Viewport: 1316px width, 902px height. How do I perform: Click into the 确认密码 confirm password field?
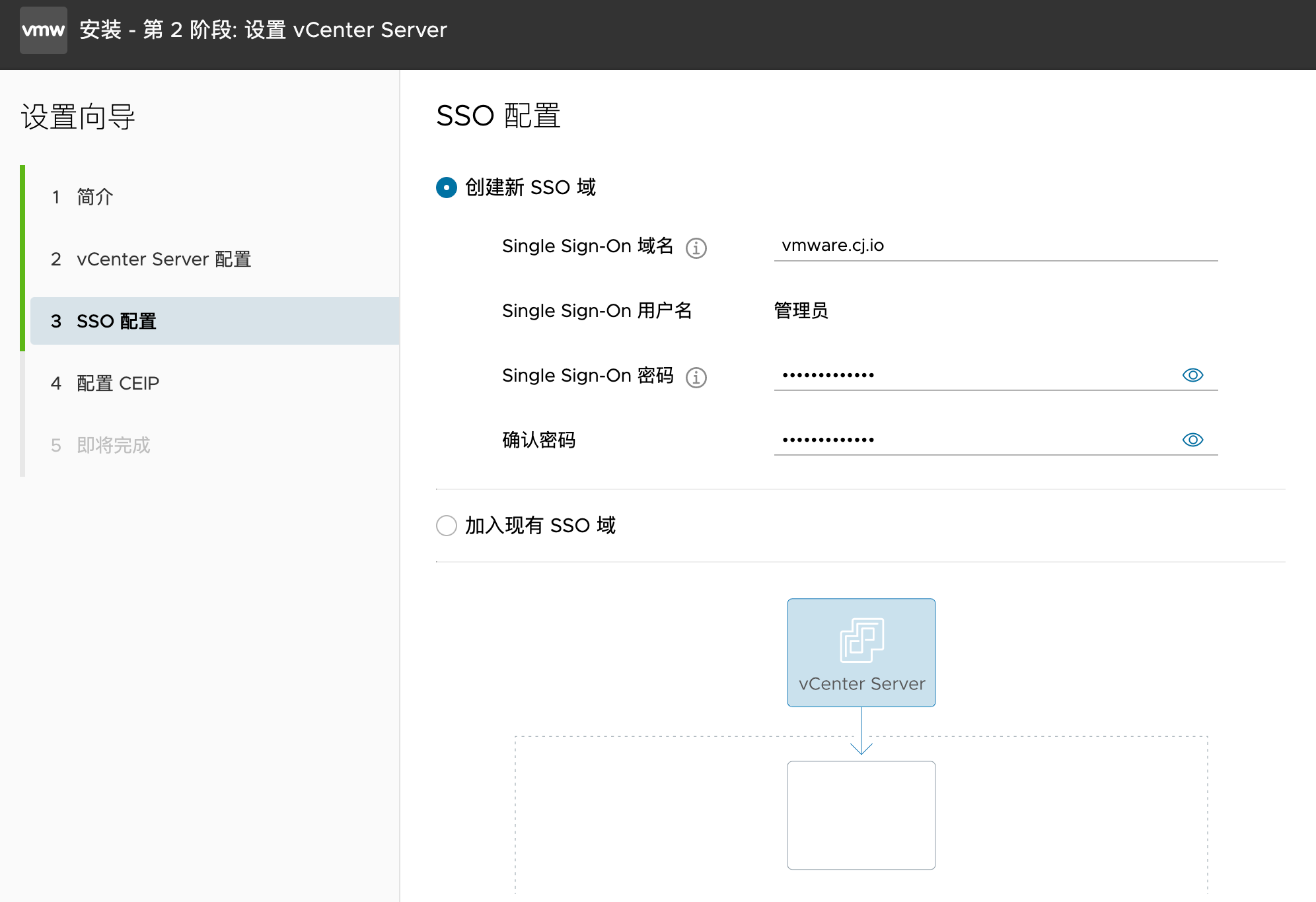(971, 440)
